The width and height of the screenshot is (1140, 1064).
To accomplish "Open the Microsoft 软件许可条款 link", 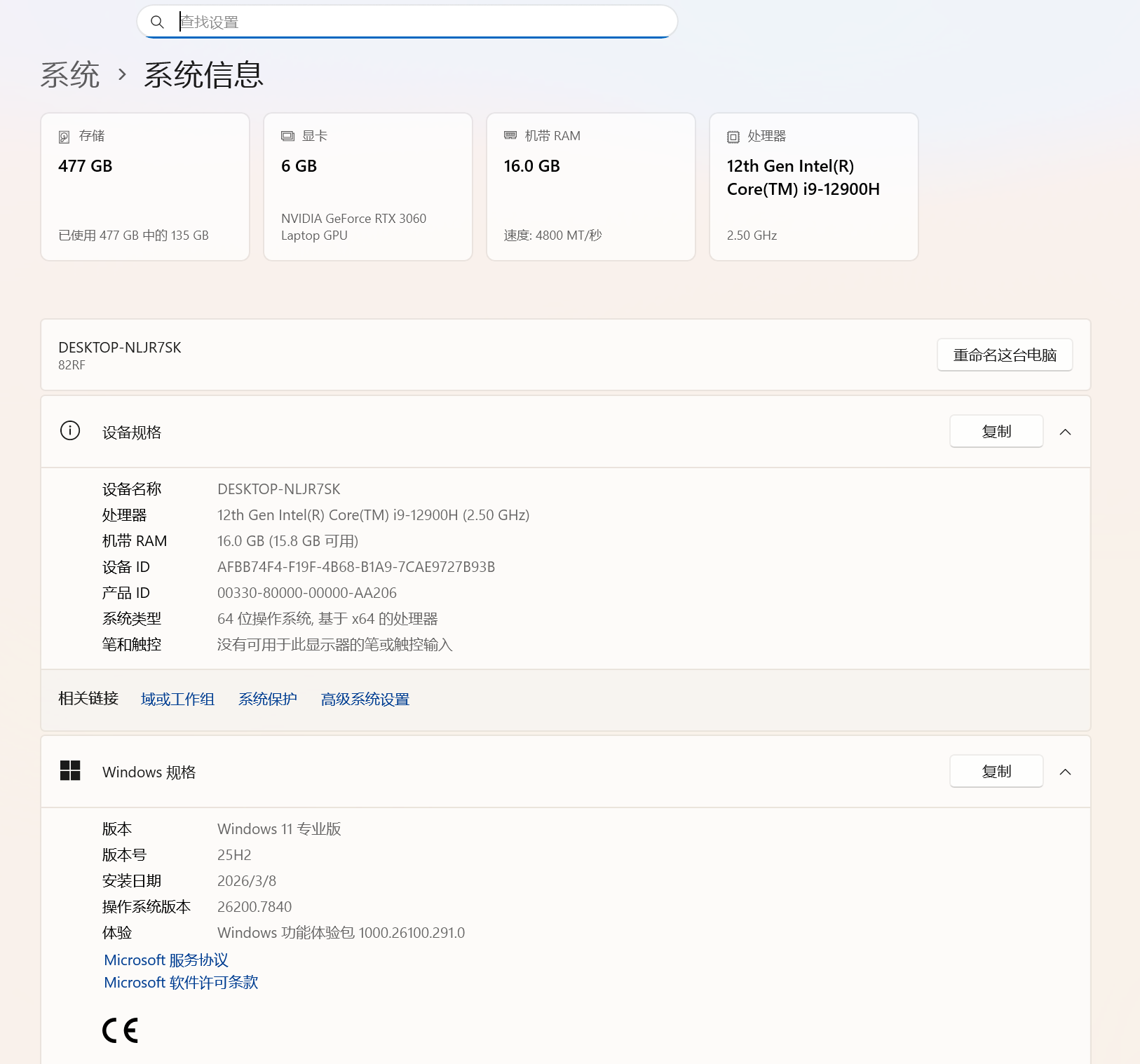I will point(181,983).
